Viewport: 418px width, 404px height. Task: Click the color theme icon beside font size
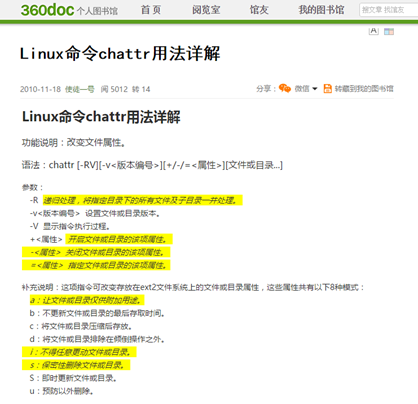[389, 32]
